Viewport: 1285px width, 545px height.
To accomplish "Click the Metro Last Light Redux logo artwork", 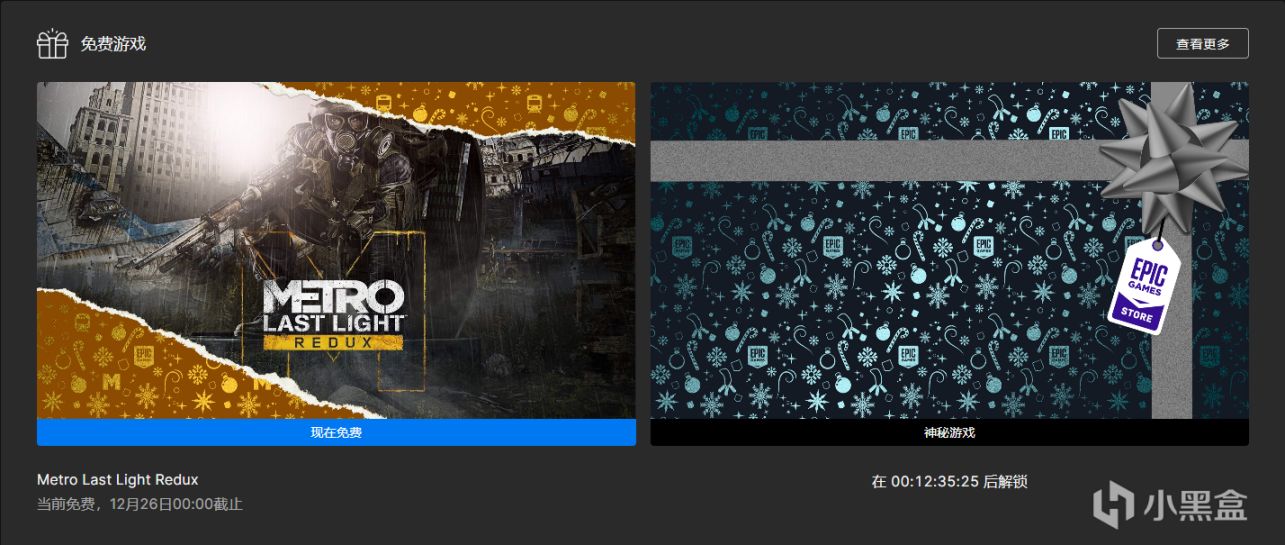I will click(x=333, y=314).
